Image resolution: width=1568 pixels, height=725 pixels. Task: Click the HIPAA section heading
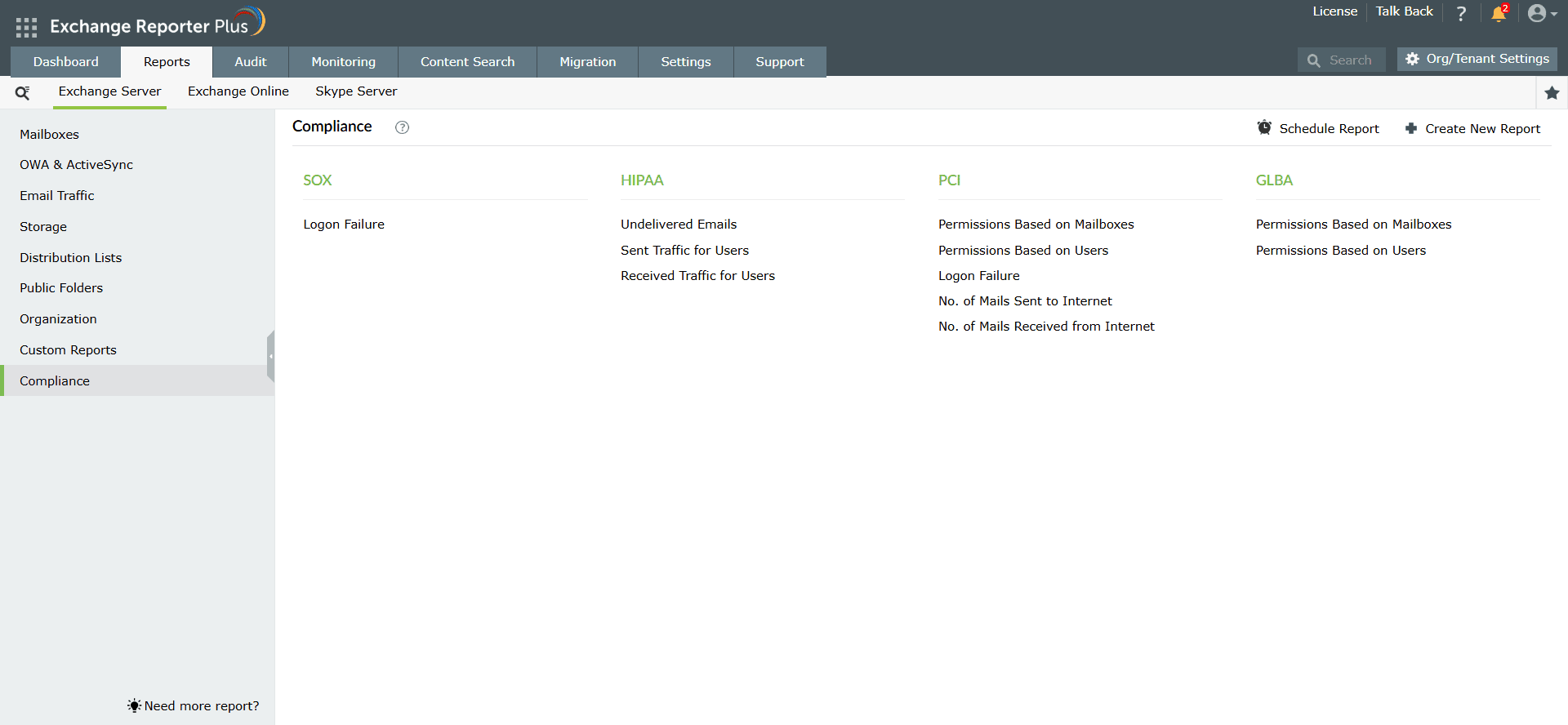[642, 180]
